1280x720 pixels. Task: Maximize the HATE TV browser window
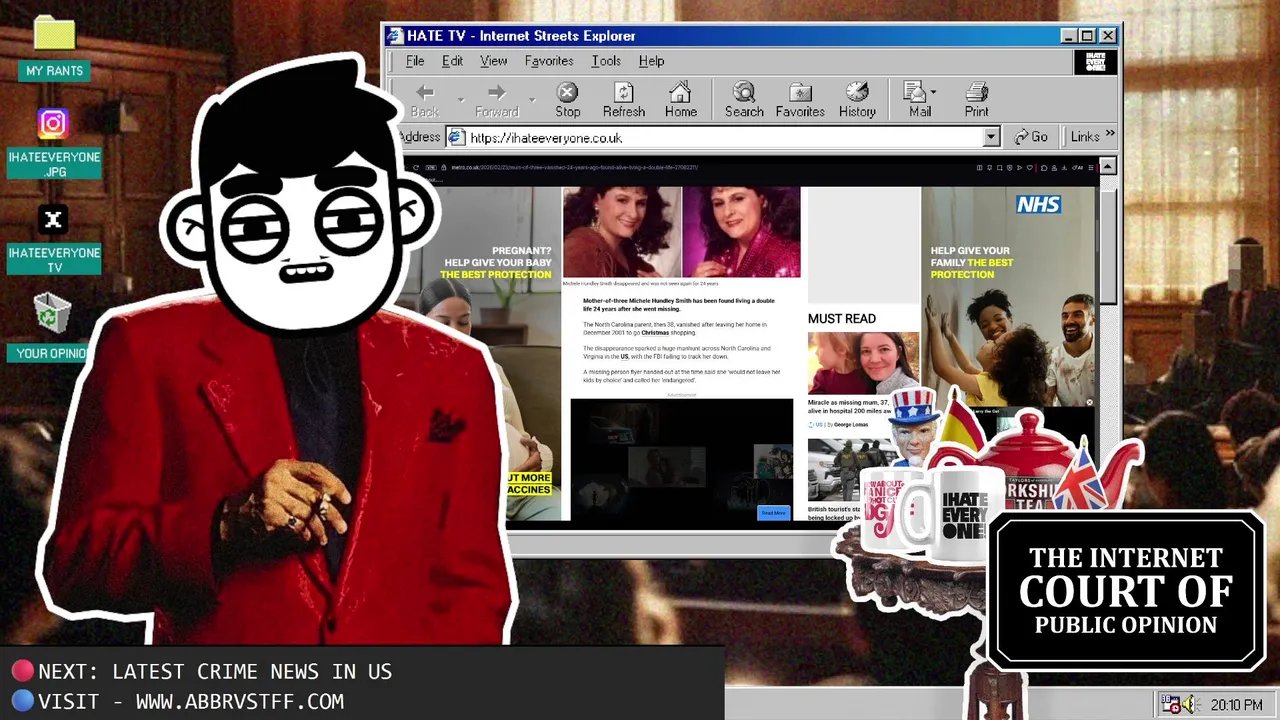coord(1087,36)
